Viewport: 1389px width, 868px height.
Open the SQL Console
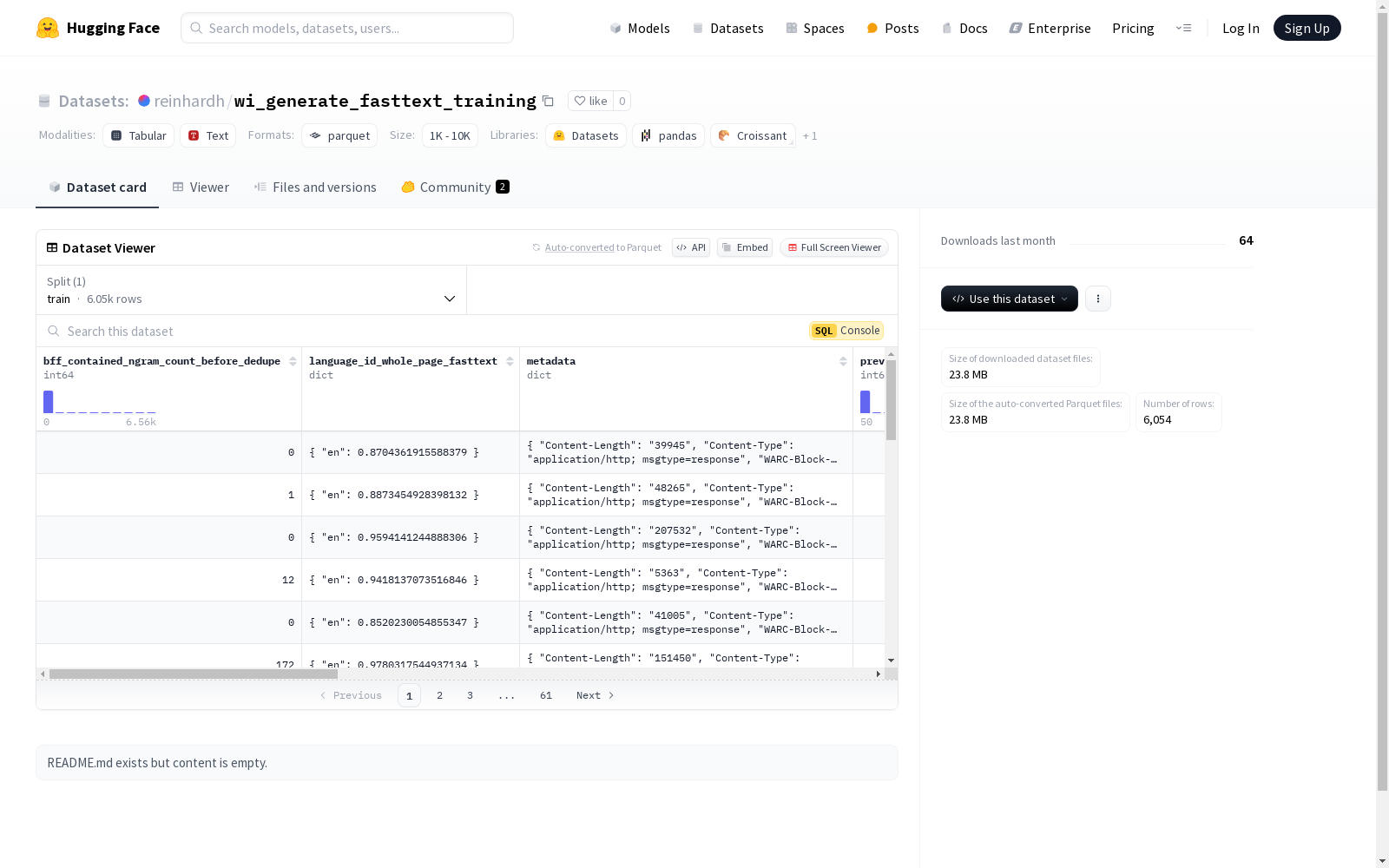point(846,331)
